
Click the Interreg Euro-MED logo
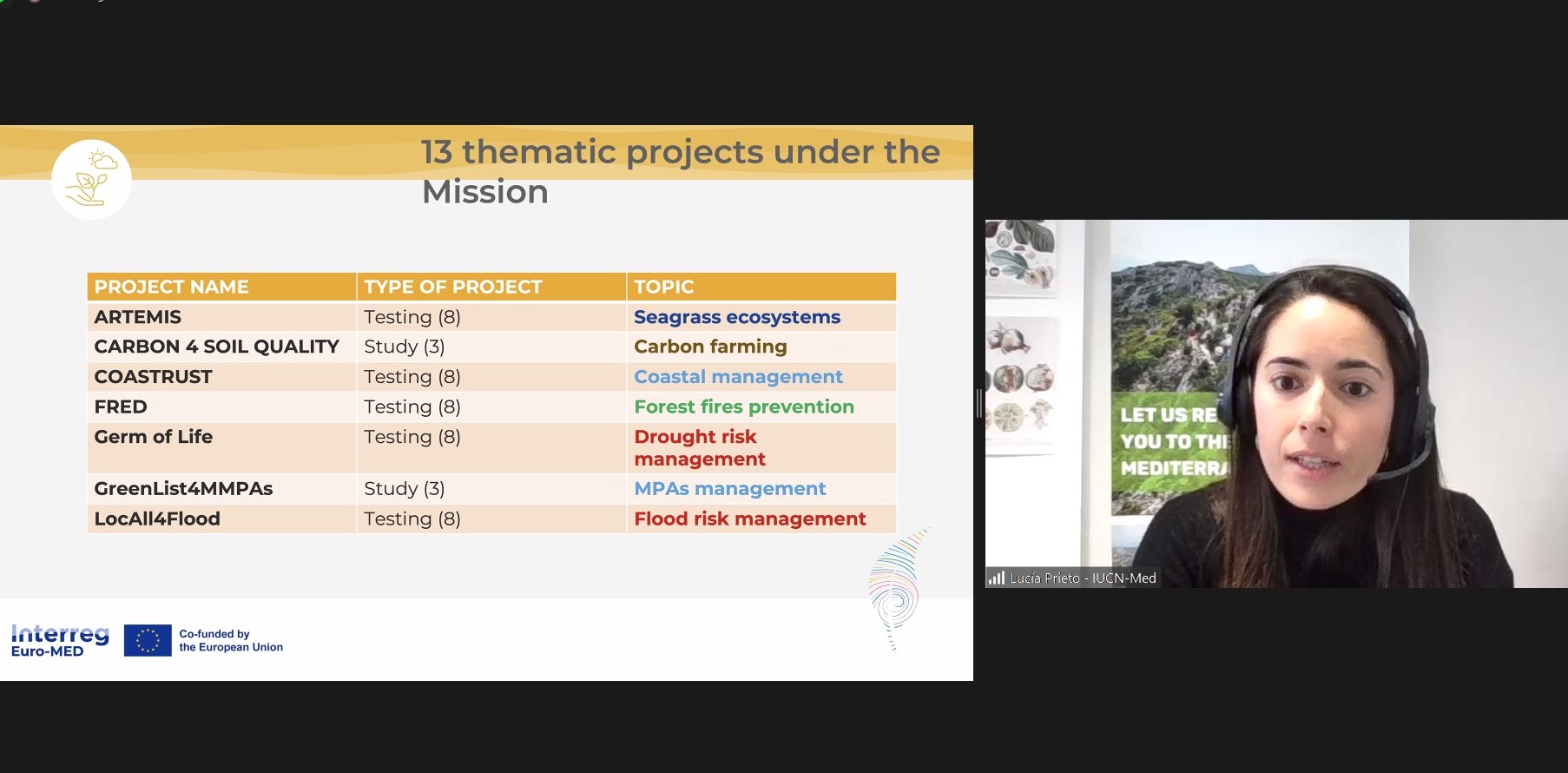pyautogui.click(x=60, y=640)
